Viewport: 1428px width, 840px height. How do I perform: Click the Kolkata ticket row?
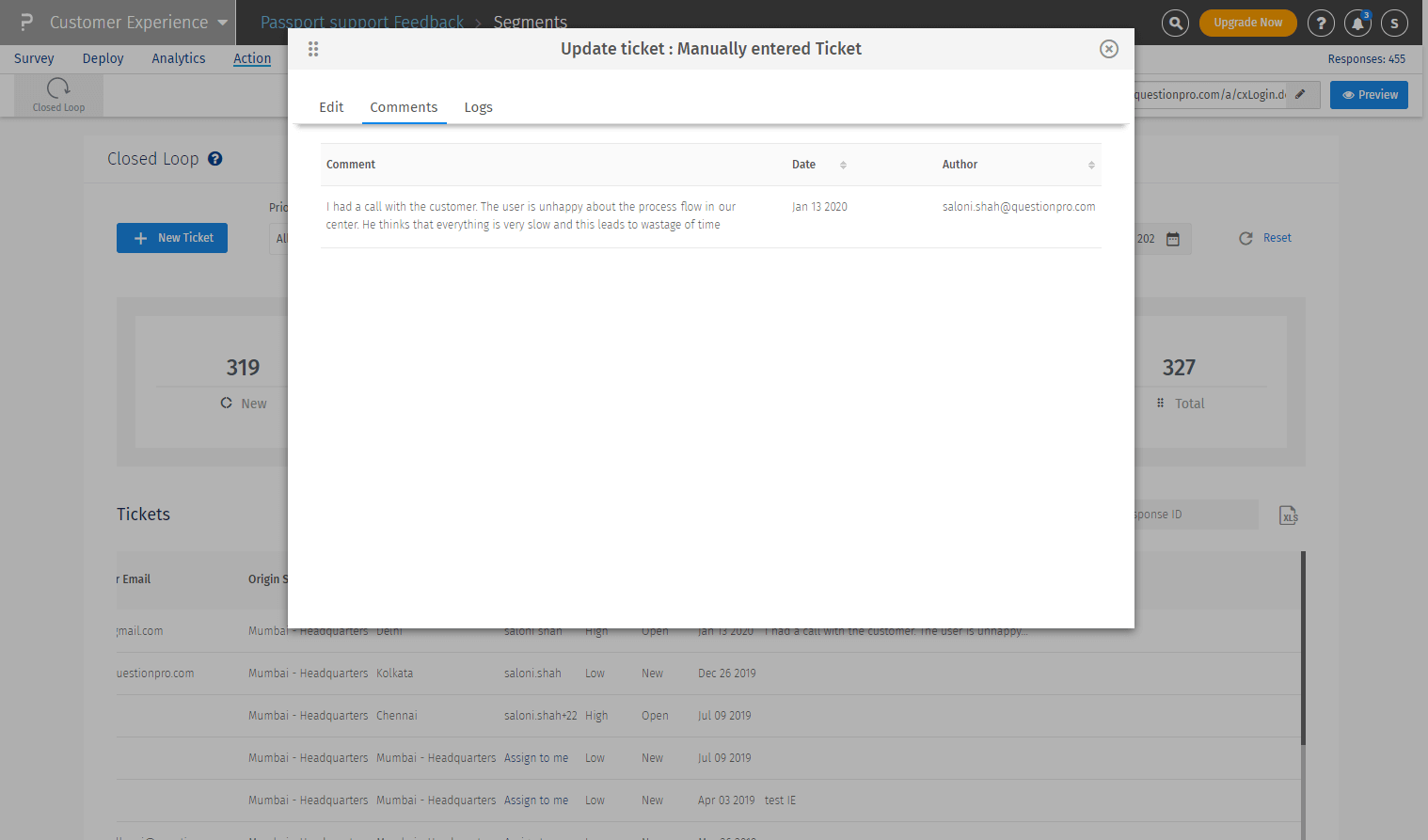tap(709, 674)
